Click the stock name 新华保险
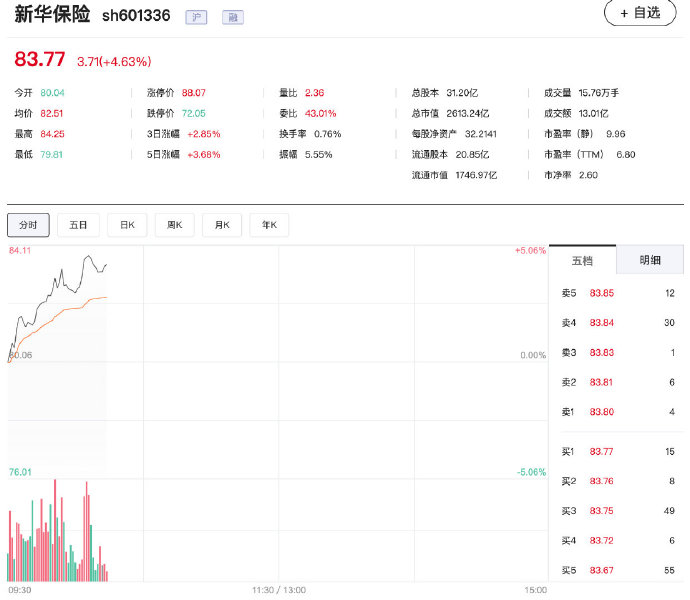 (52, 15)
